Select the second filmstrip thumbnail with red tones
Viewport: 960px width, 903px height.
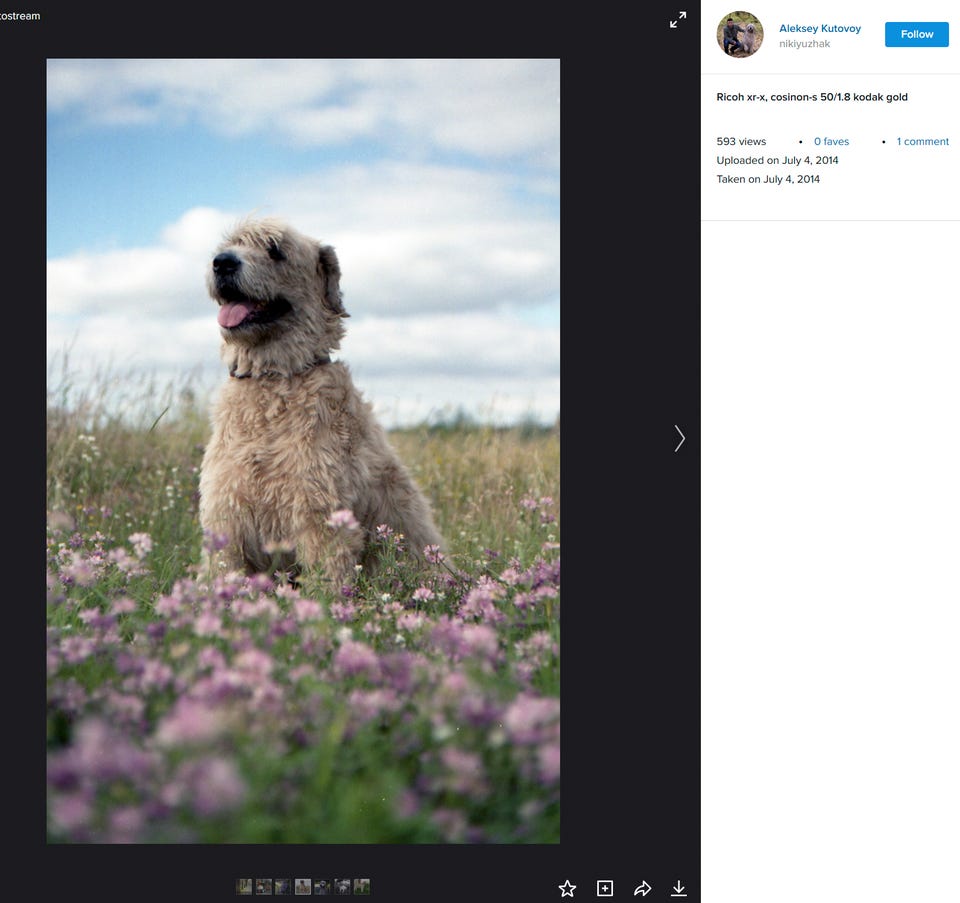263,886
